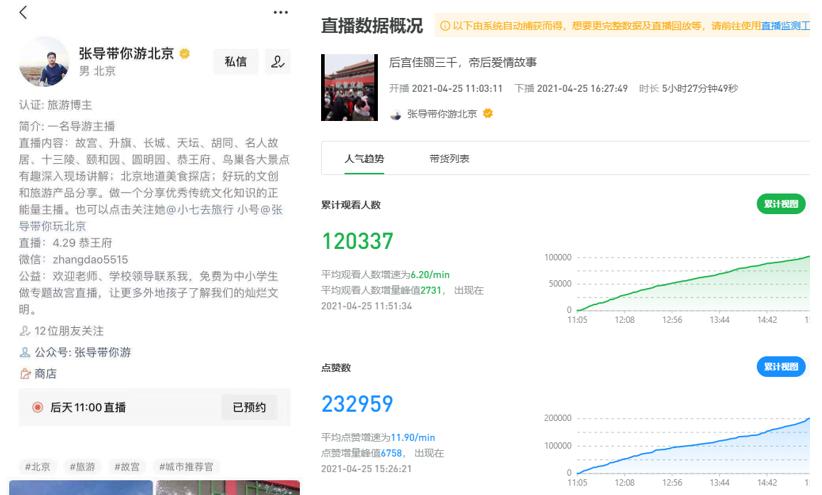The width and height of the screenshot is (822, 495).
Task: Click the stream duration 5小时27分钟49秒
Action: (x=700, y=88)
